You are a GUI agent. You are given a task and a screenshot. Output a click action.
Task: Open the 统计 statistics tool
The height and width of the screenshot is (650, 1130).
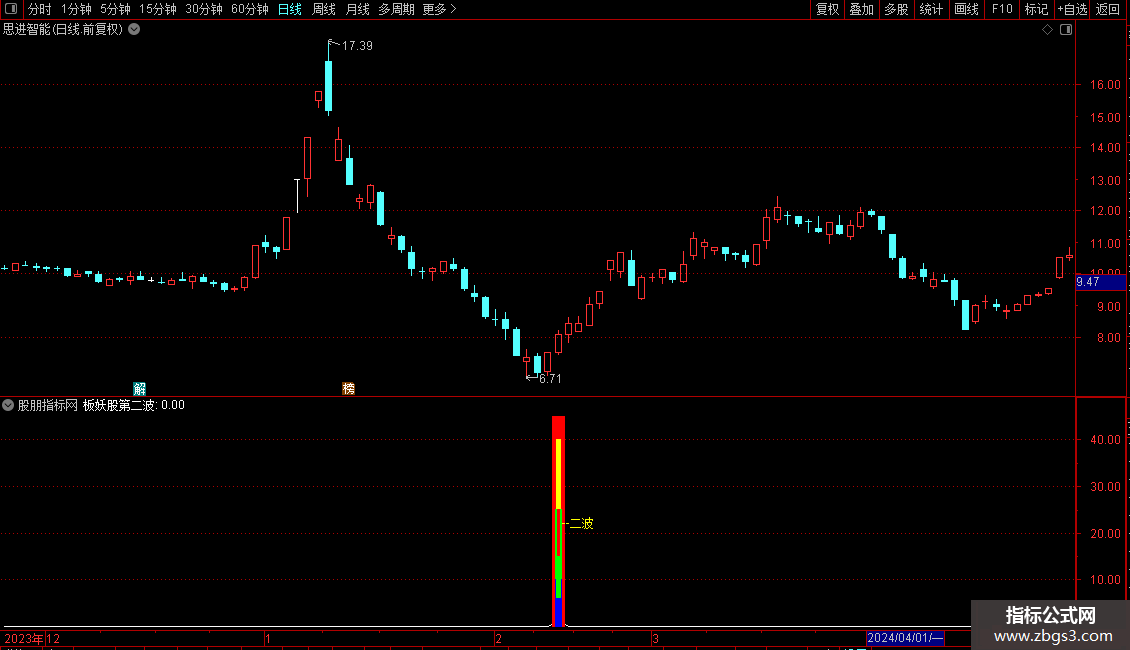[x=931, y=9]
